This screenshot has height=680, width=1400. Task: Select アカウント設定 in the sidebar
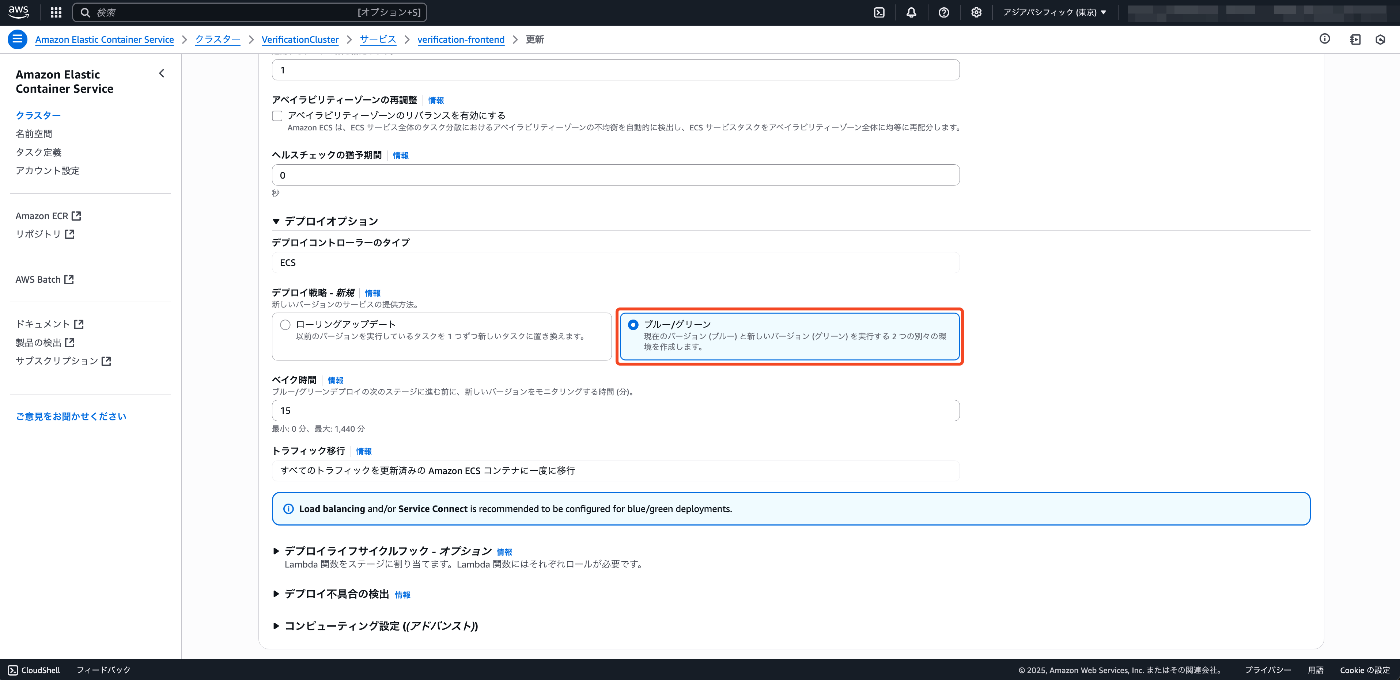pyautogui.click(x=47, y=171)
